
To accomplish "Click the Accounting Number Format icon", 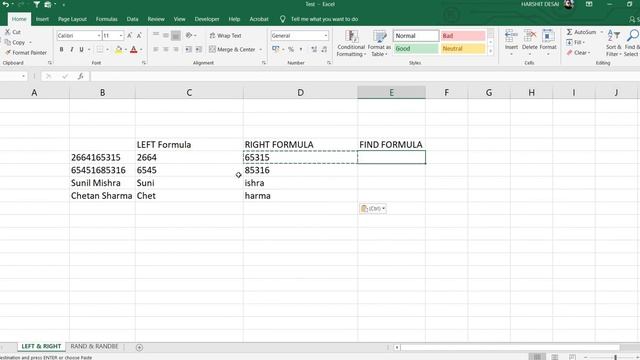I will (x=276, y=49).
